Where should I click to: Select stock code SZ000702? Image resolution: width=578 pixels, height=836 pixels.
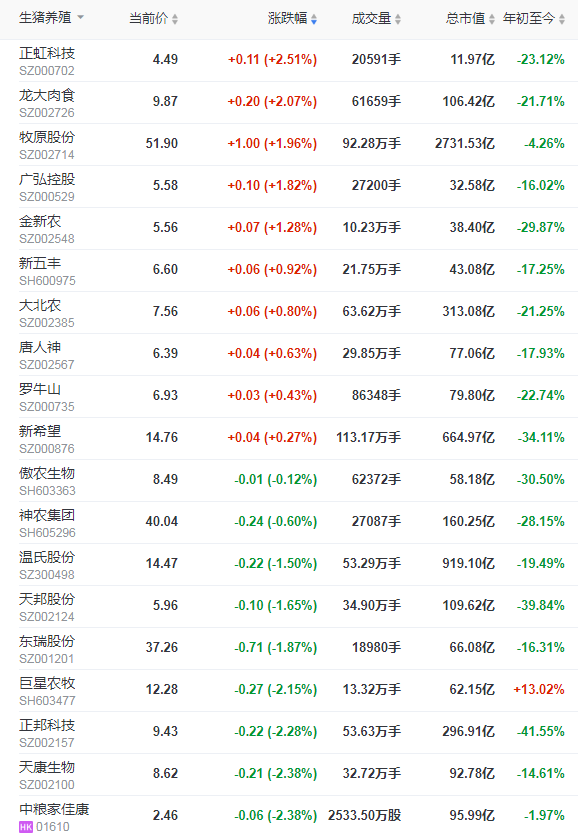[47, 71]
